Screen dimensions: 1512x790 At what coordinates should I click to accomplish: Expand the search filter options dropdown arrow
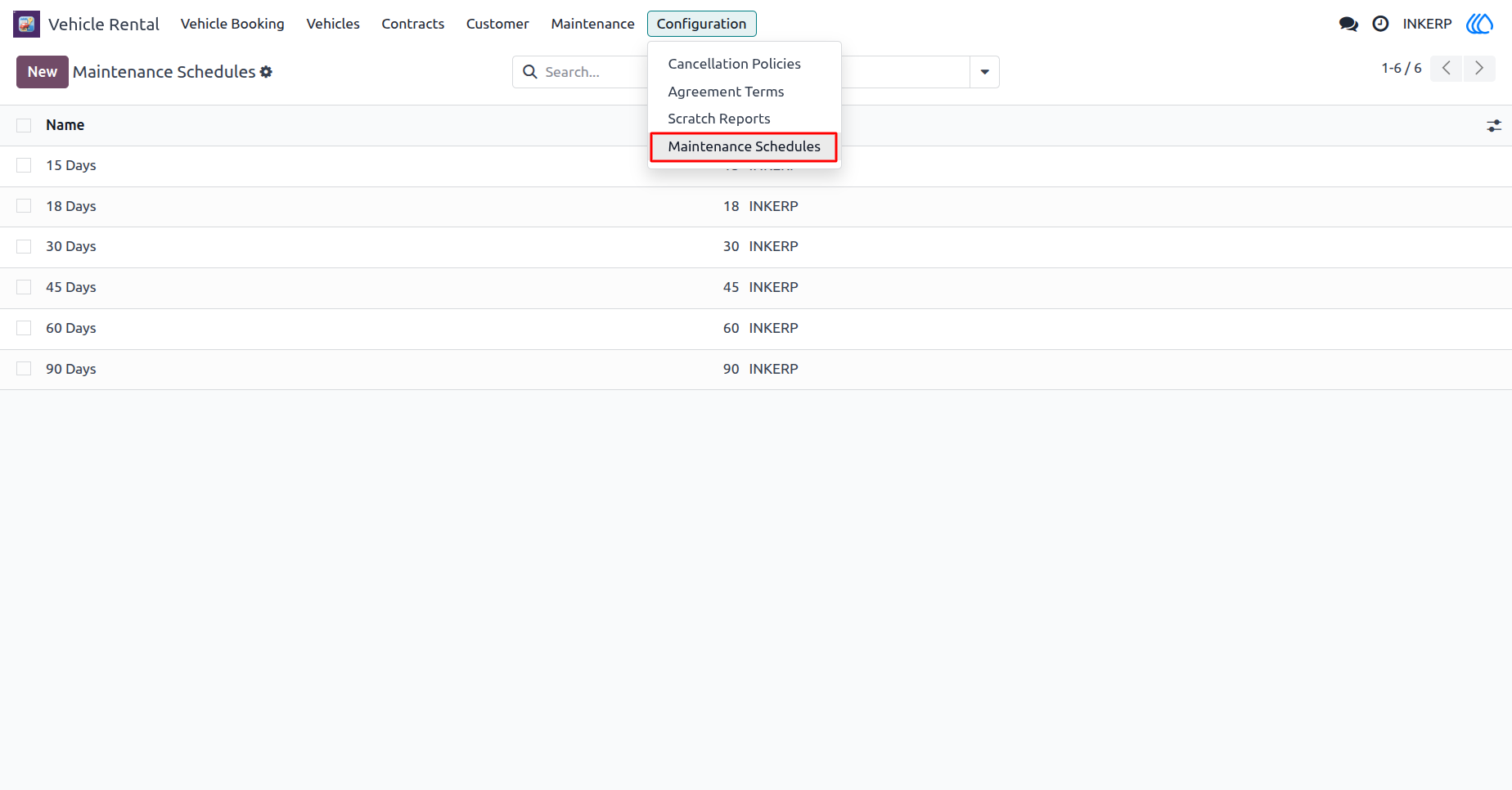984,72
